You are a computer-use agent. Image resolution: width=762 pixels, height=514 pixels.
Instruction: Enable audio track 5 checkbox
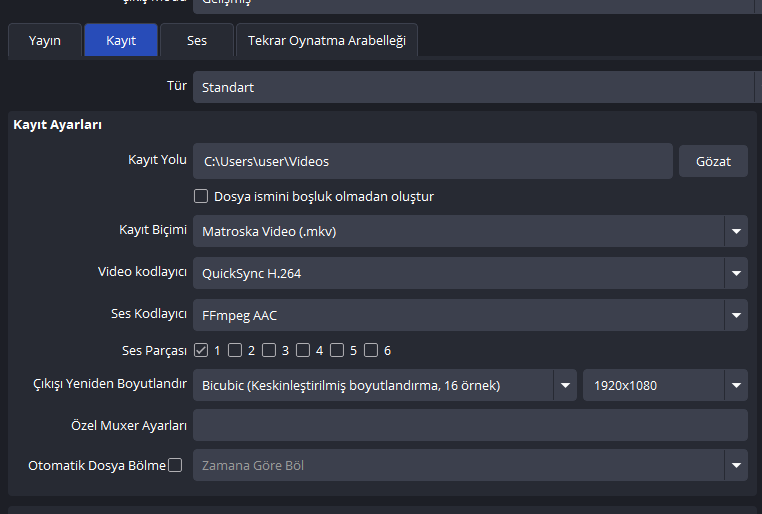[337, 350]
